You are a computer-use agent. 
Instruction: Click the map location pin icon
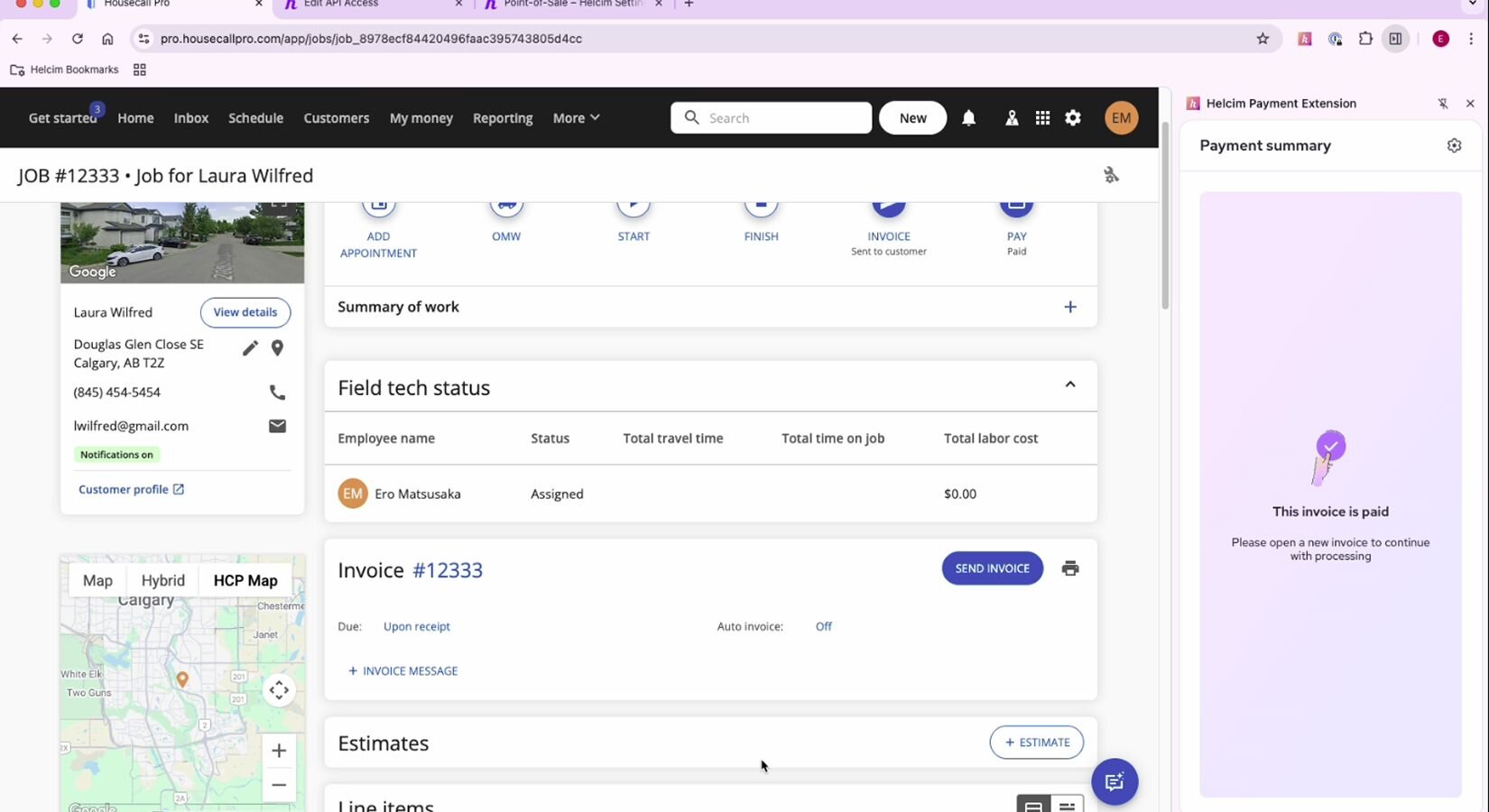[277, 348]
